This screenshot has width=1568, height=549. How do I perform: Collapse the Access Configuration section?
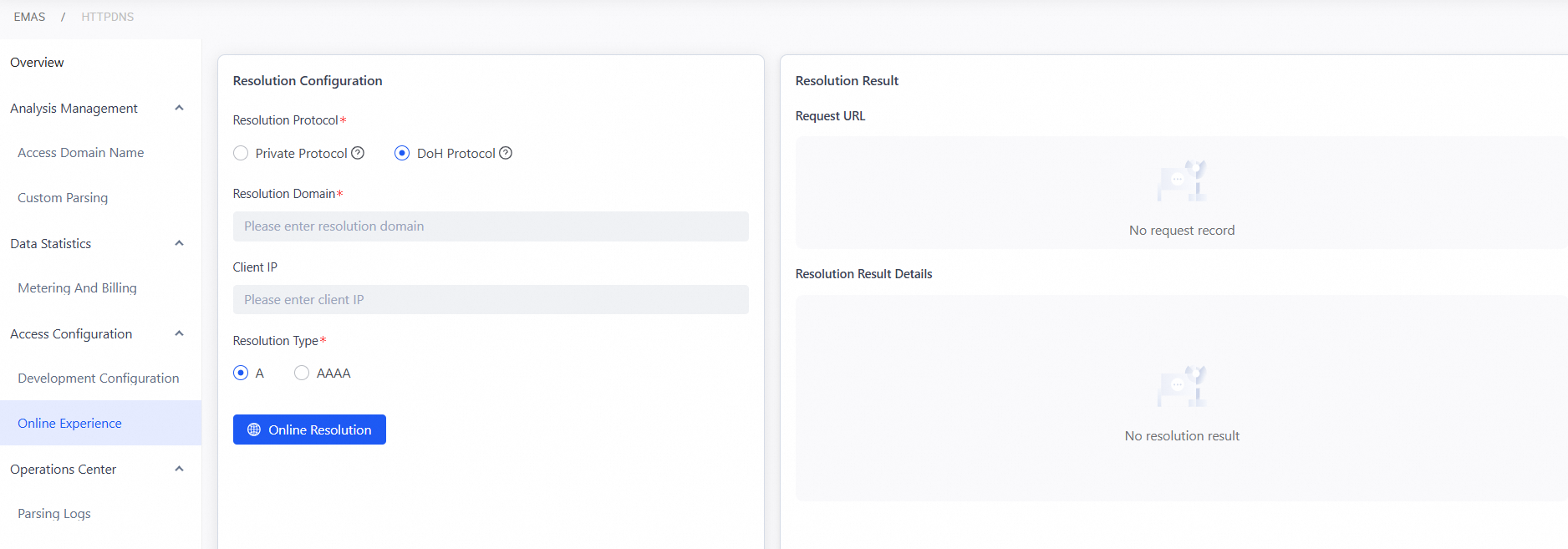click(179, 333)
